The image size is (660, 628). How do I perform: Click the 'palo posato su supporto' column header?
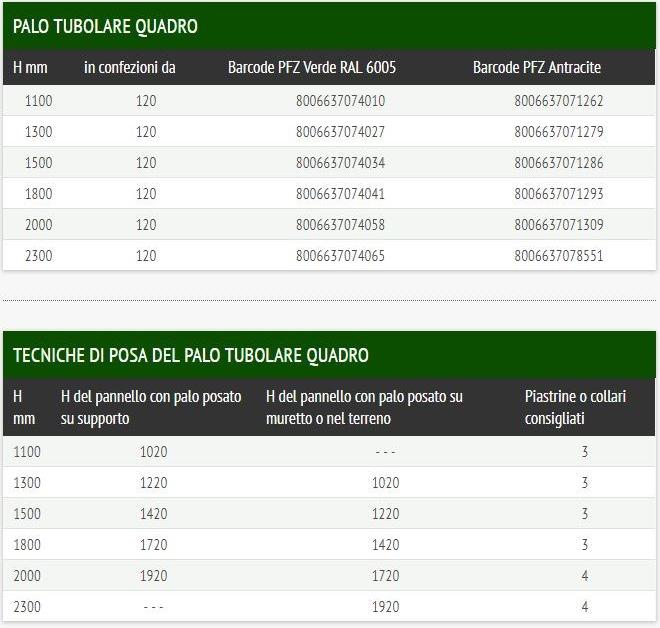point(151,408)
